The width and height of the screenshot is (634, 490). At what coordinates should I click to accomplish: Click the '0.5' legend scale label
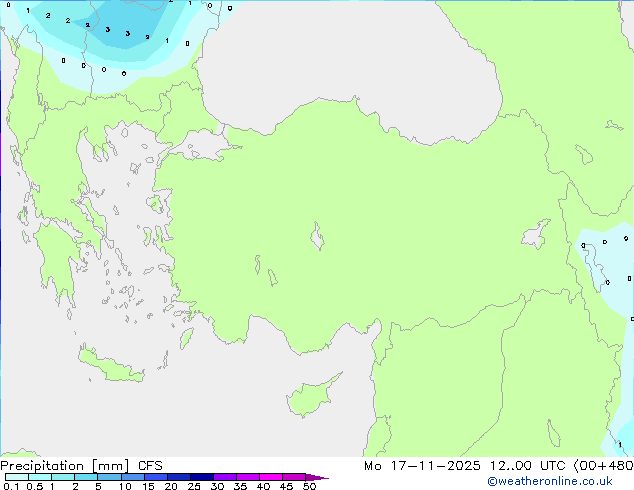(x=34, y=486)
